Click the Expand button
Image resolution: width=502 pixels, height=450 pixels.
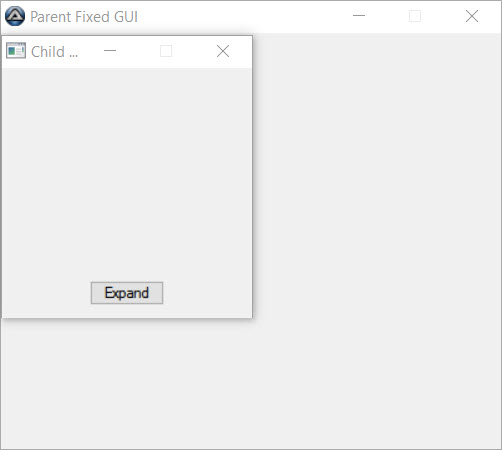(127, 293)
